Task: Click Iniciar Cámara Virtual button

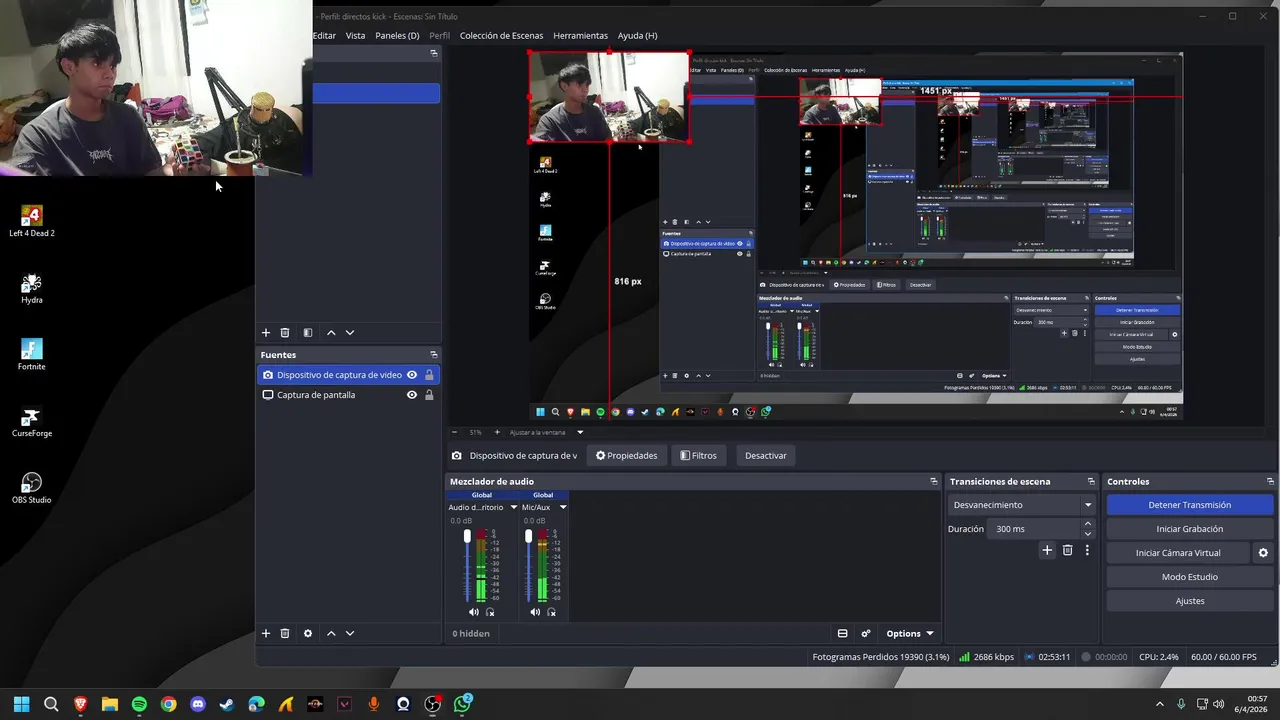Action: tap(1178, 553)
